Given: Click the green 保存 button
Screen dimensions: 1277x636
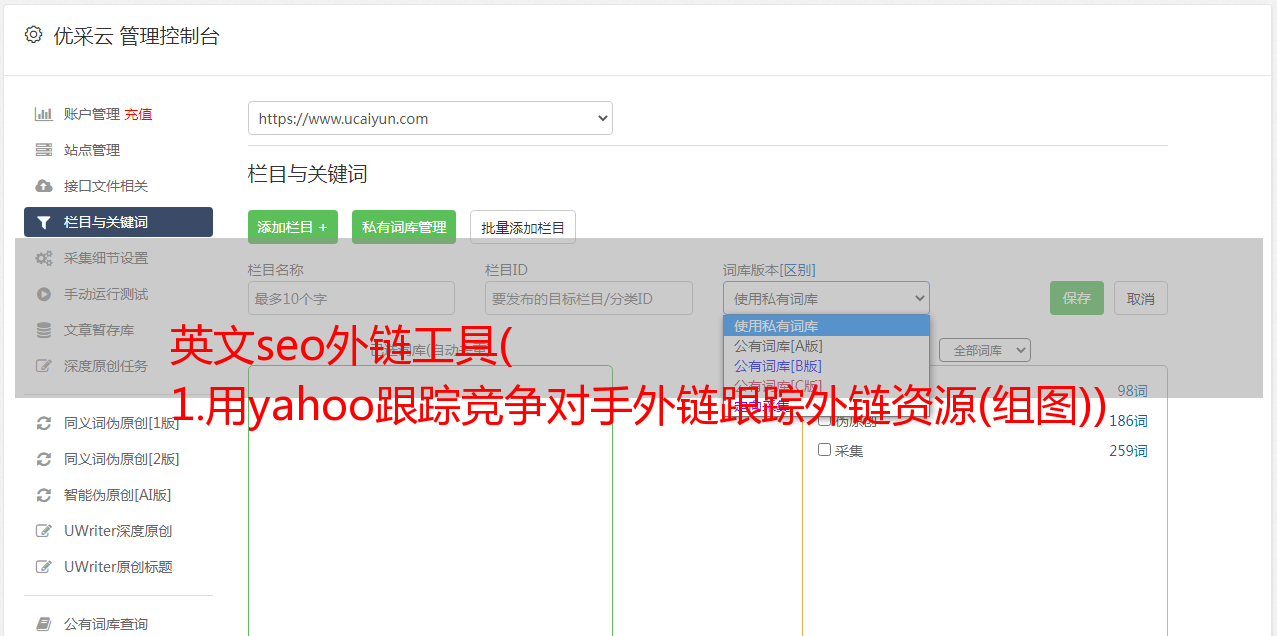Looking at the screenshot, I should [x=1077, y=298].
